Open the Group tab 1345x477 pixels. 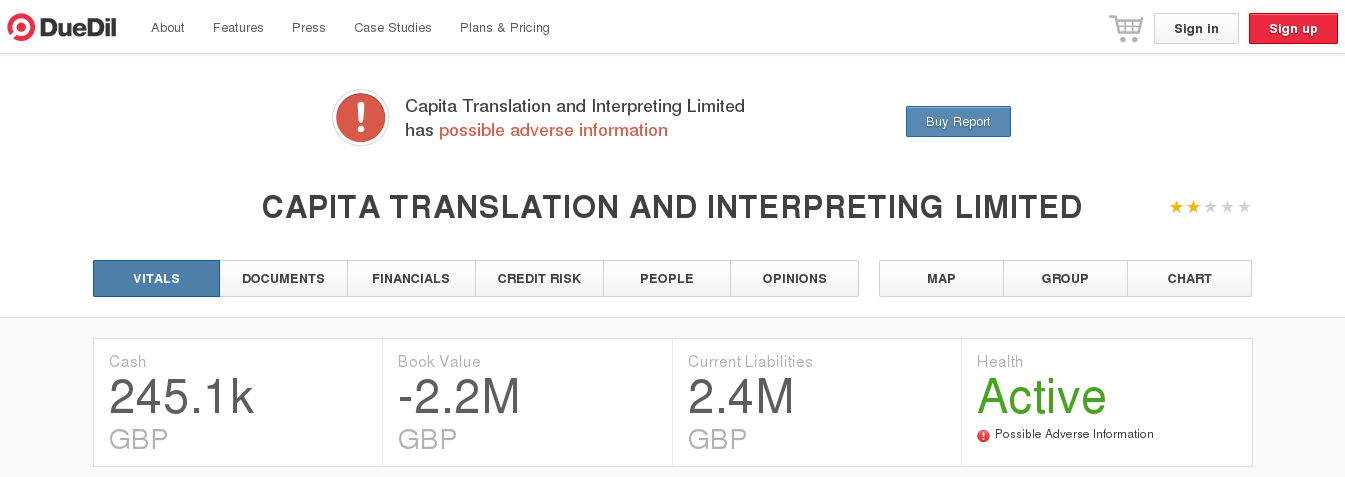[x=1065, y=279]
